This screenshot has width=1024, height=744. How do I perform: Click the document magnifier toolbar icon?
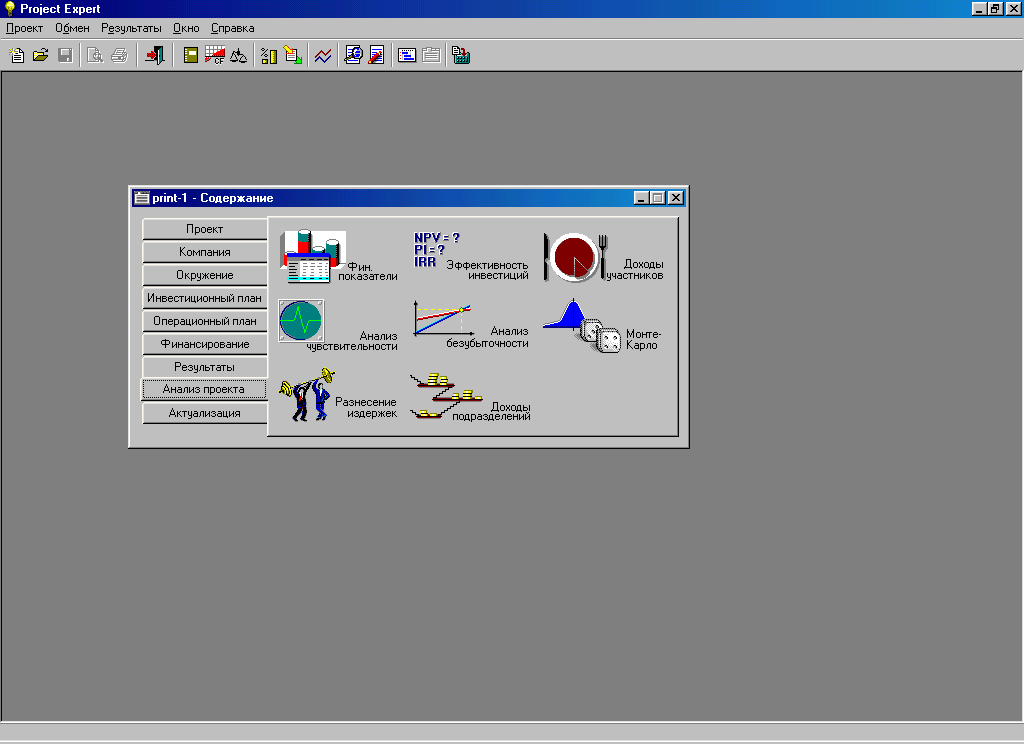click(353, 56)
